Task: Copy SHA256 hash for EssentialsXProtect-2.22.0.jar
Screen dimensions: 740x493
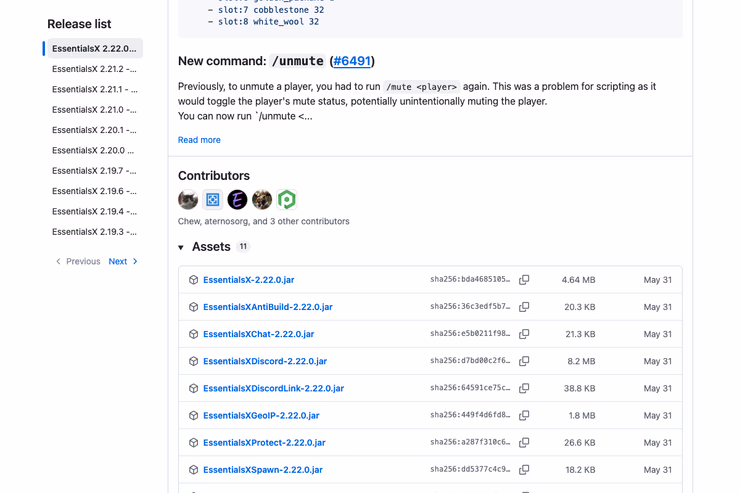Action: [524, 443]
